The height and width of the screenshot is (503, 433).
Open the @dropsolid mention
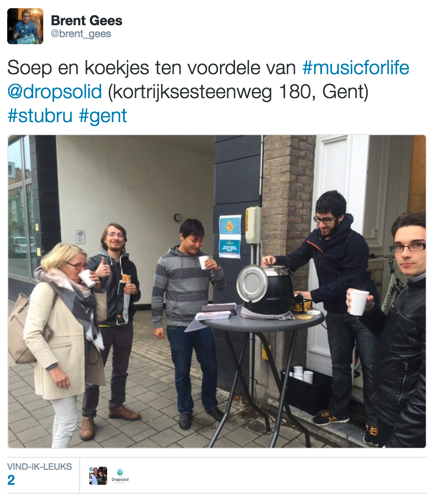(55, 92)
